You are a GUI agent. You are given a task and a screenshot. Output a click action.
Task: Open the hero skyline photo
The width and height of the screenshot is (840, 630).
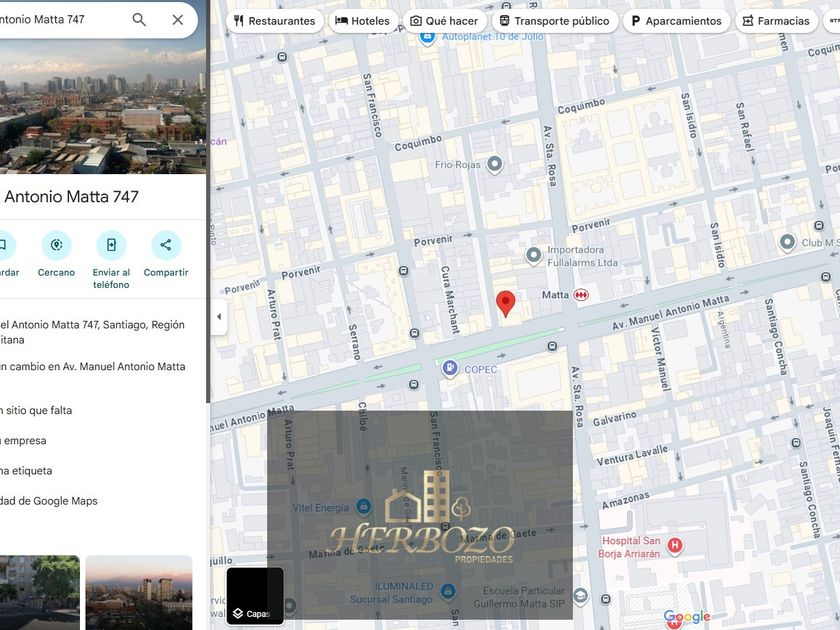[x=103, y=106]
